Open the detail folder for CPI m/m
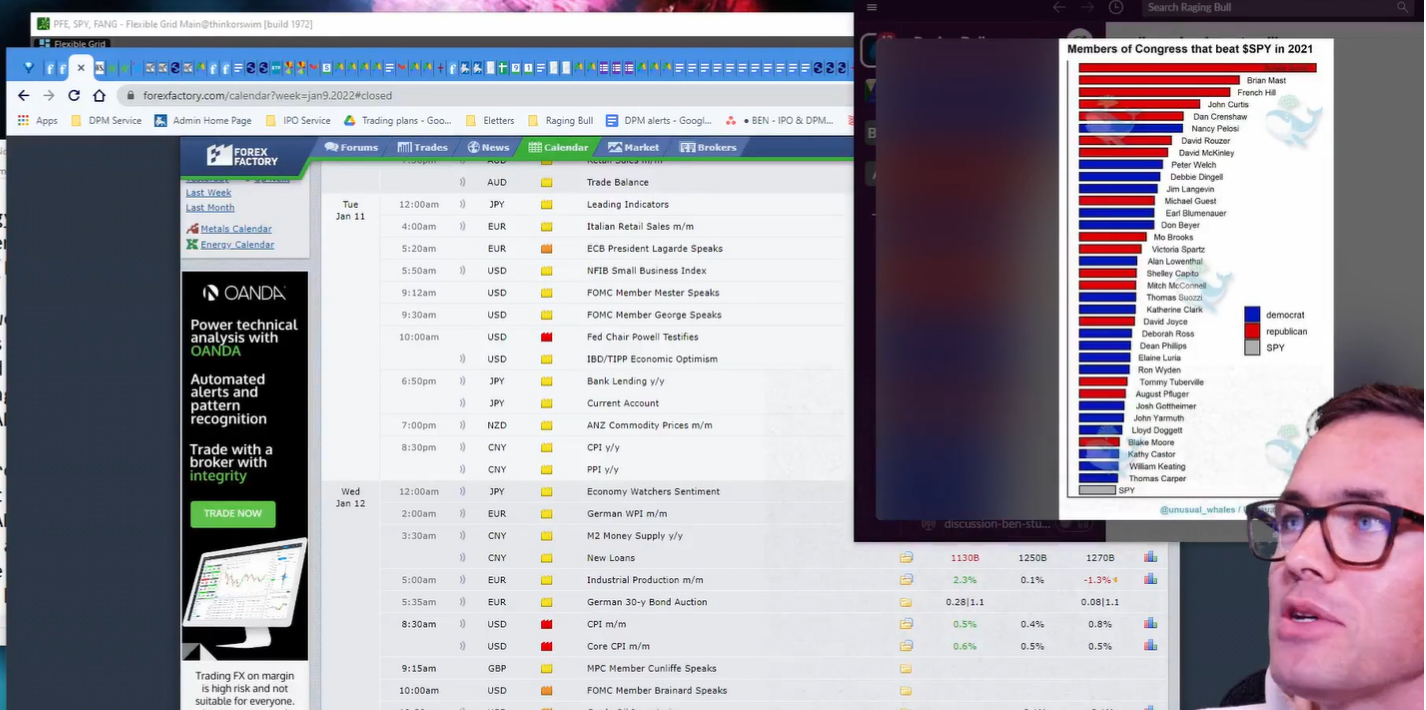 906,624
